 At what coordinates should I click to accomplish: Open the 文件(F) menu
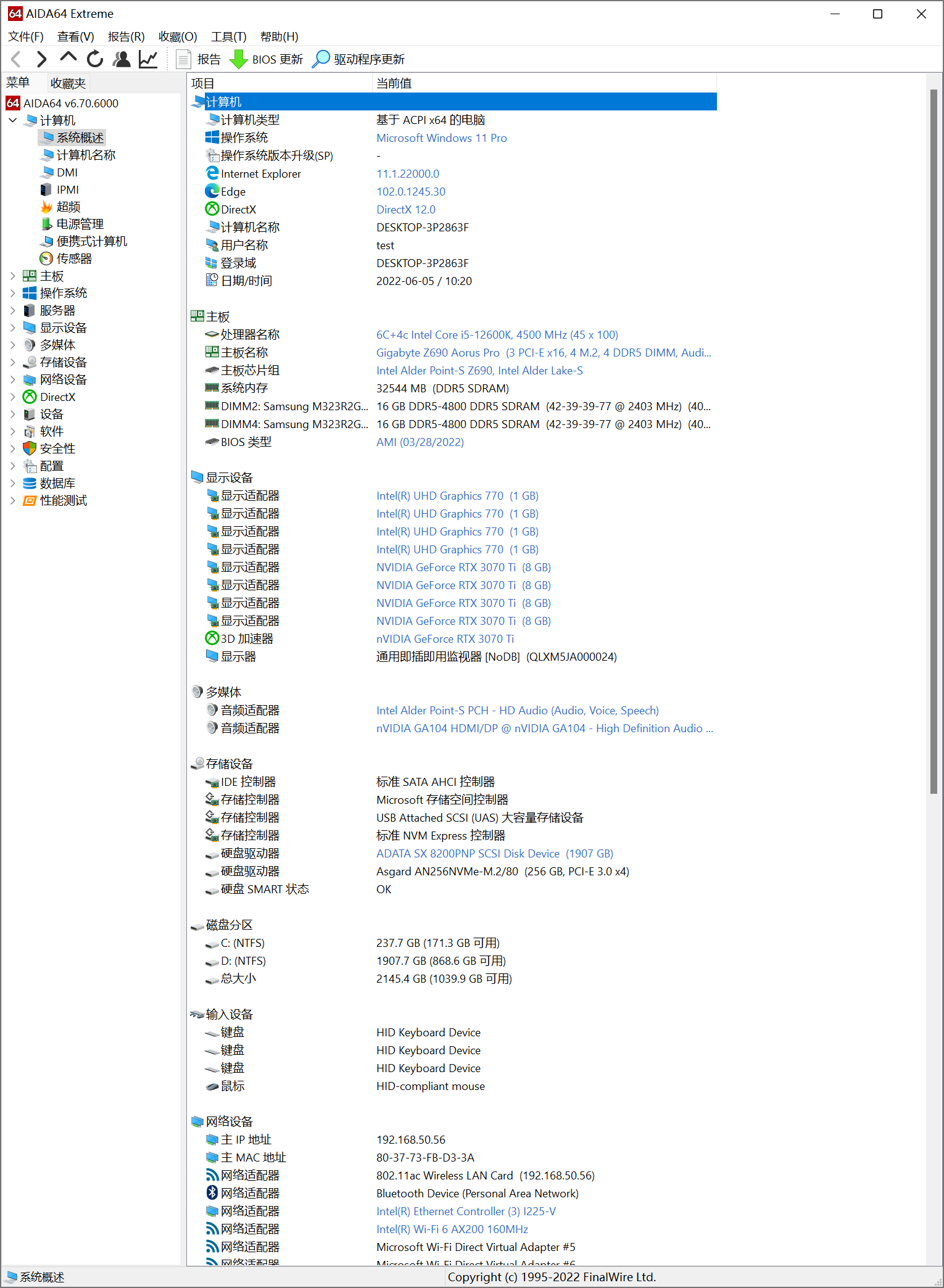26,36
